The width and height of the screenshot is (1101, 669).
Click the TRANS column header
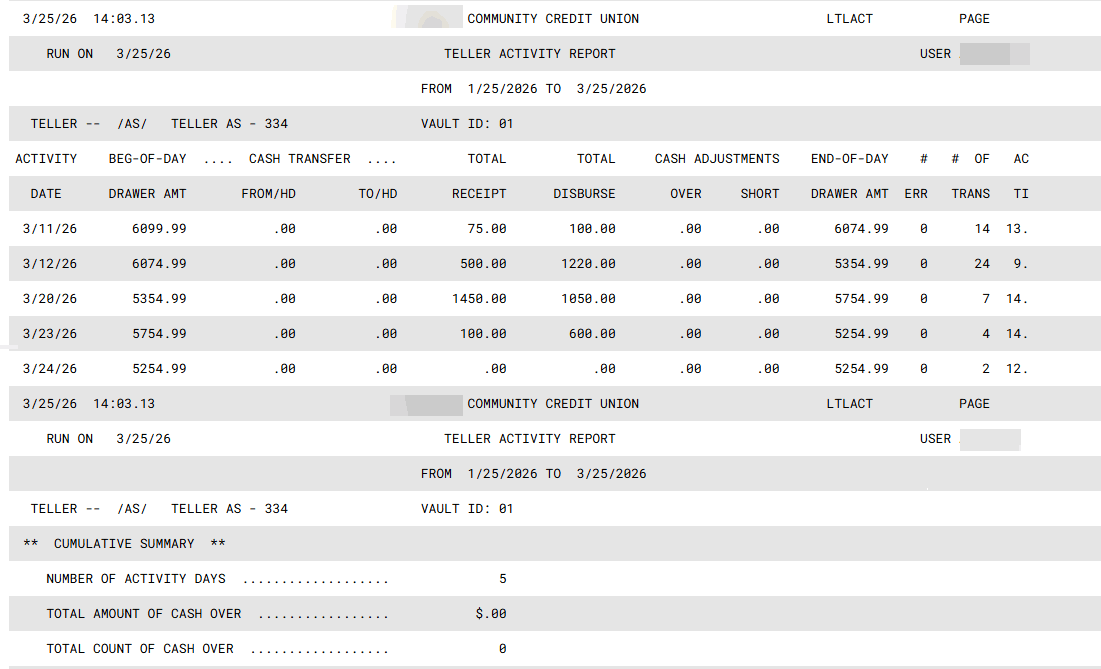point(970,194)
